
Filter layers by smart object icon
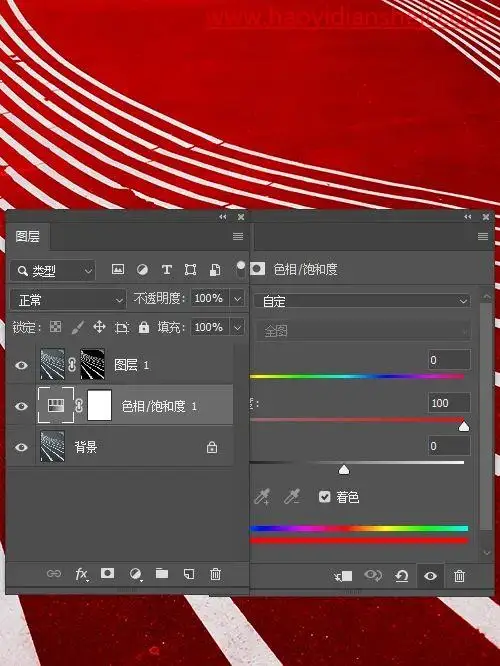(x=215, y=270)
